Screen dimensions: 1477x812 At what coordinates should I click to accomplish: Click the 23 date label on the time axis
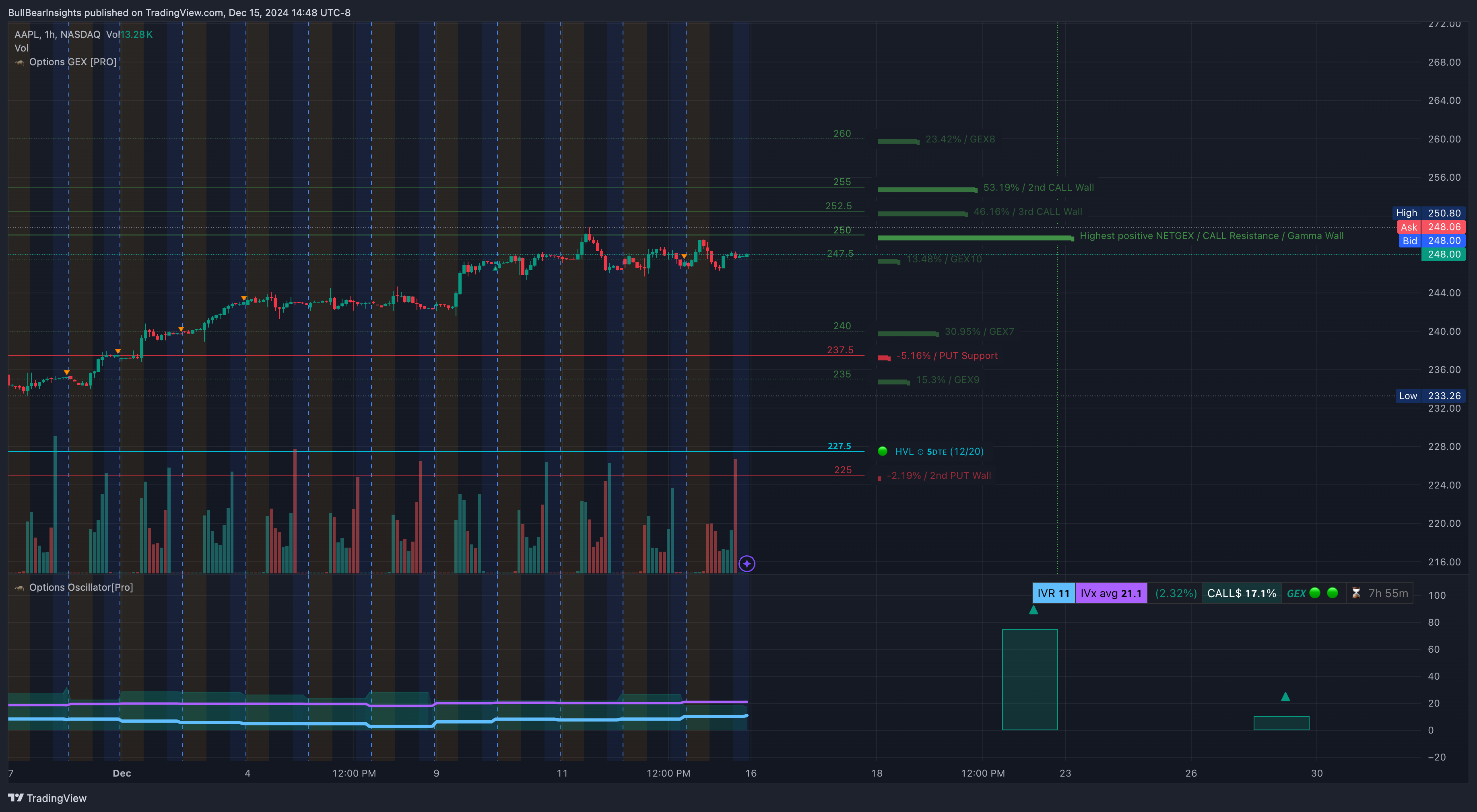[1065, 773]
